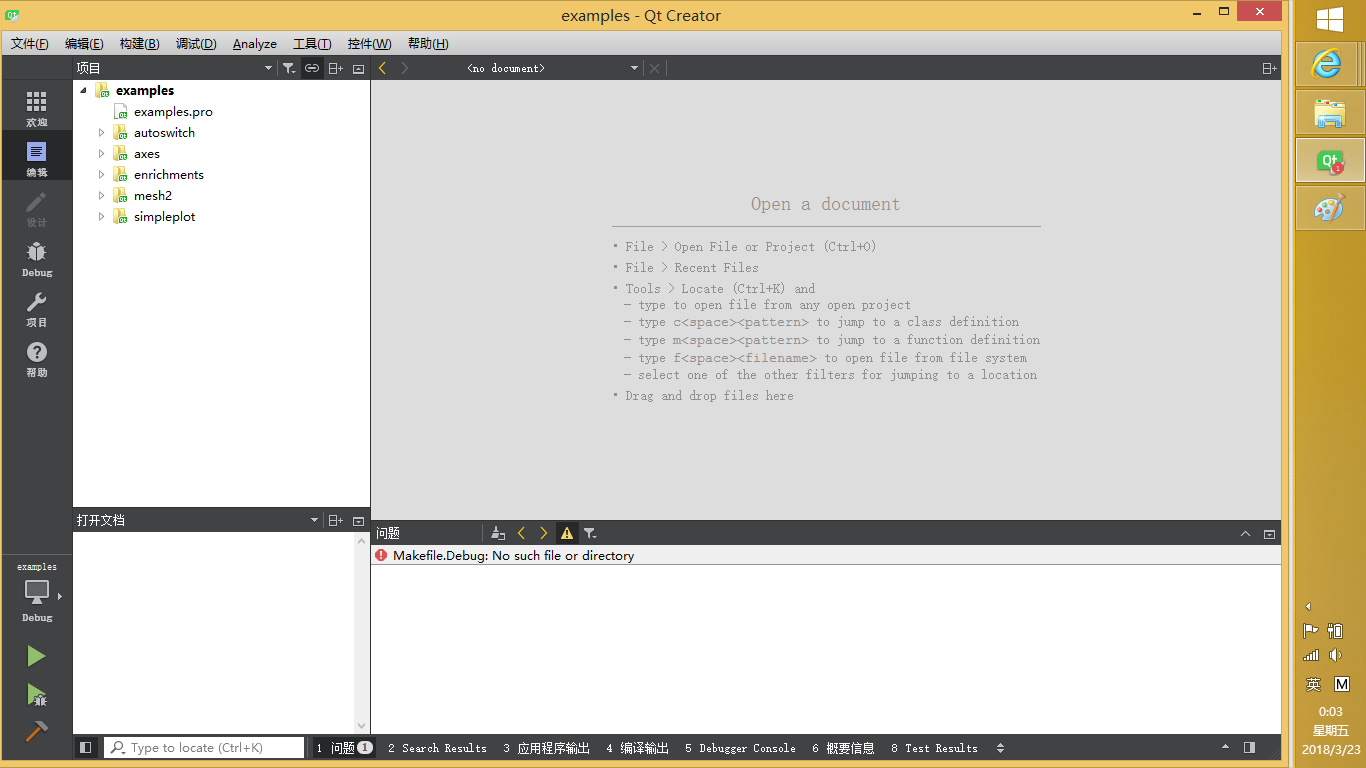This screenshot has height=768, width=1366.
Task: Open the 编辑(E) menu
Action: (84, 44)
